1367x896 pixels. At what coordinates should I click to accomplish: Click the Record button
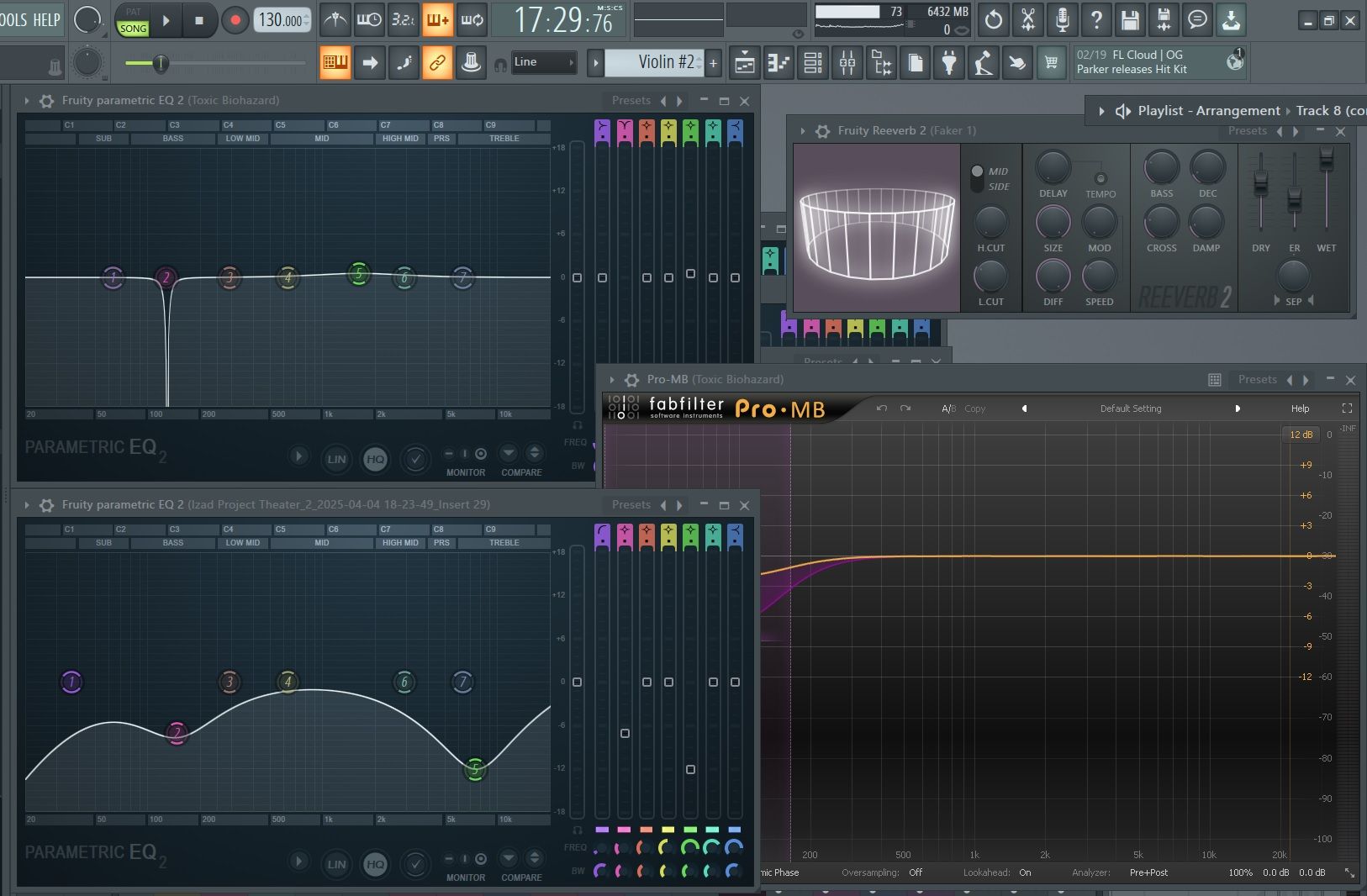tap(235, 20)
